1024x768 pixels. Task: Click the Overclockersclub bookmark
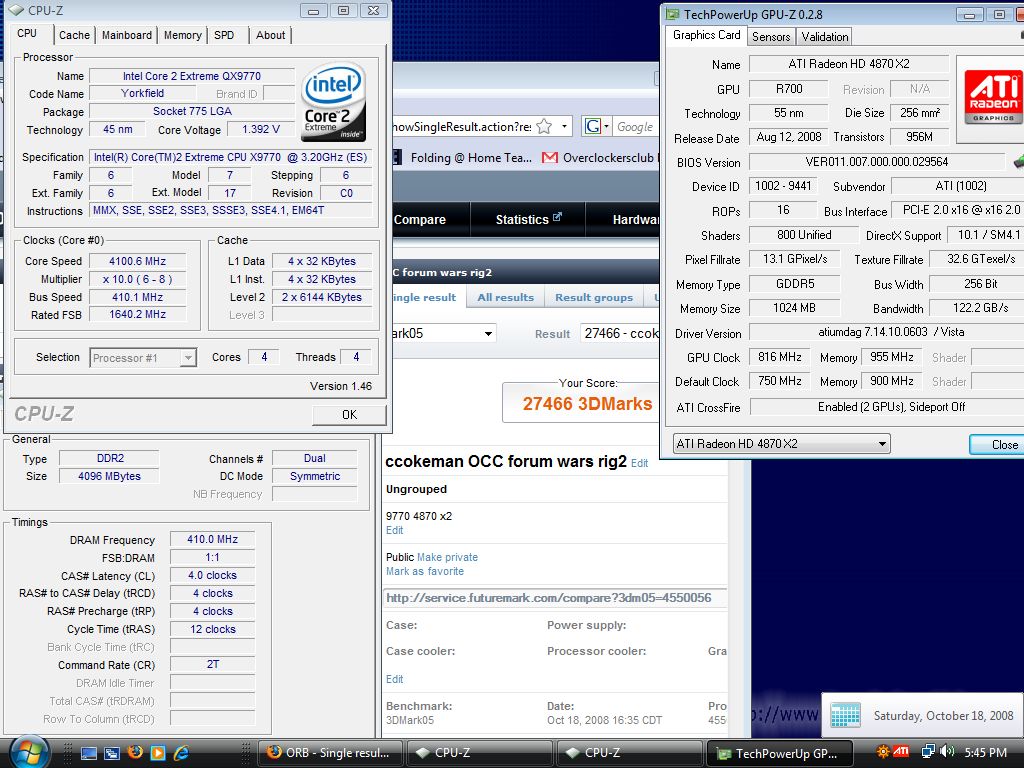[x=600, y=157]
